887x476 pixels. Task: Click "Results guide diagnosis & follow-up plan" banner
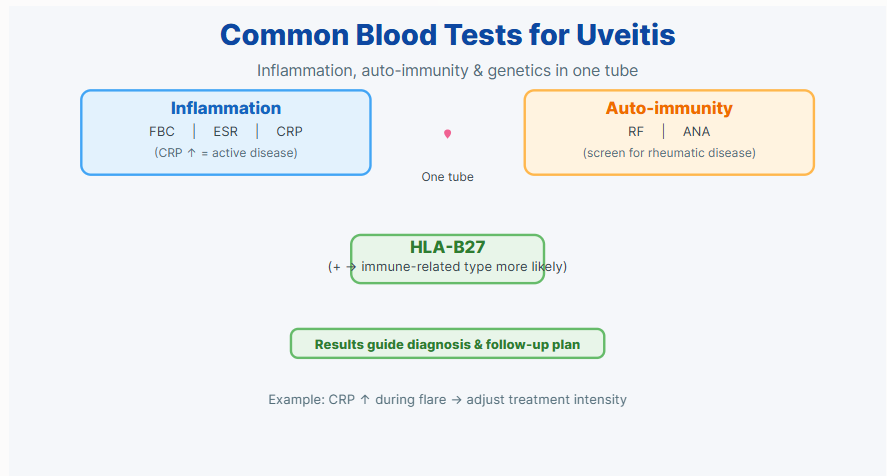[447, 344]
